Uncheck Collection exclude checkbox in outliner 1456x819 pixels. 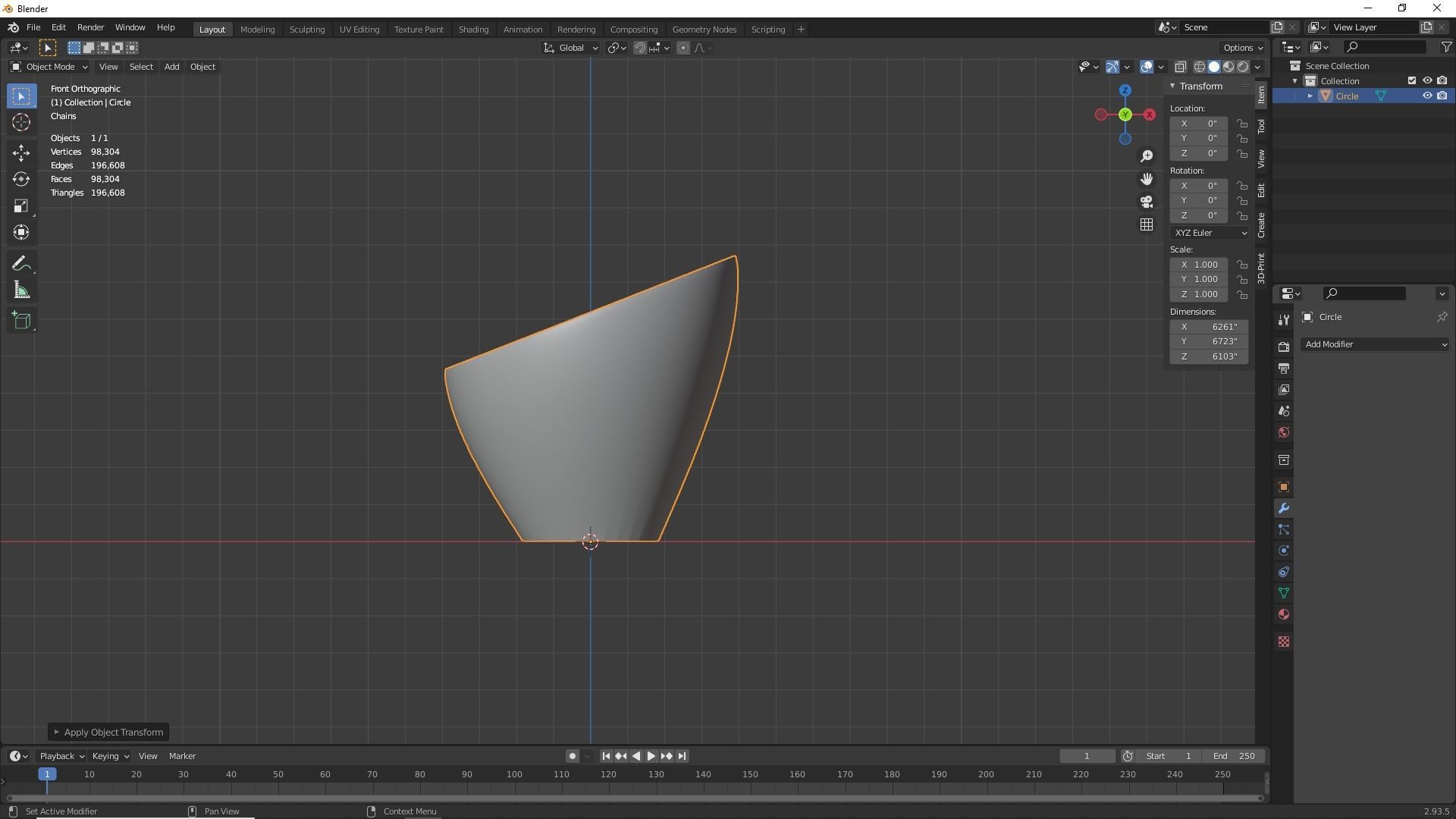[1411, 80]
